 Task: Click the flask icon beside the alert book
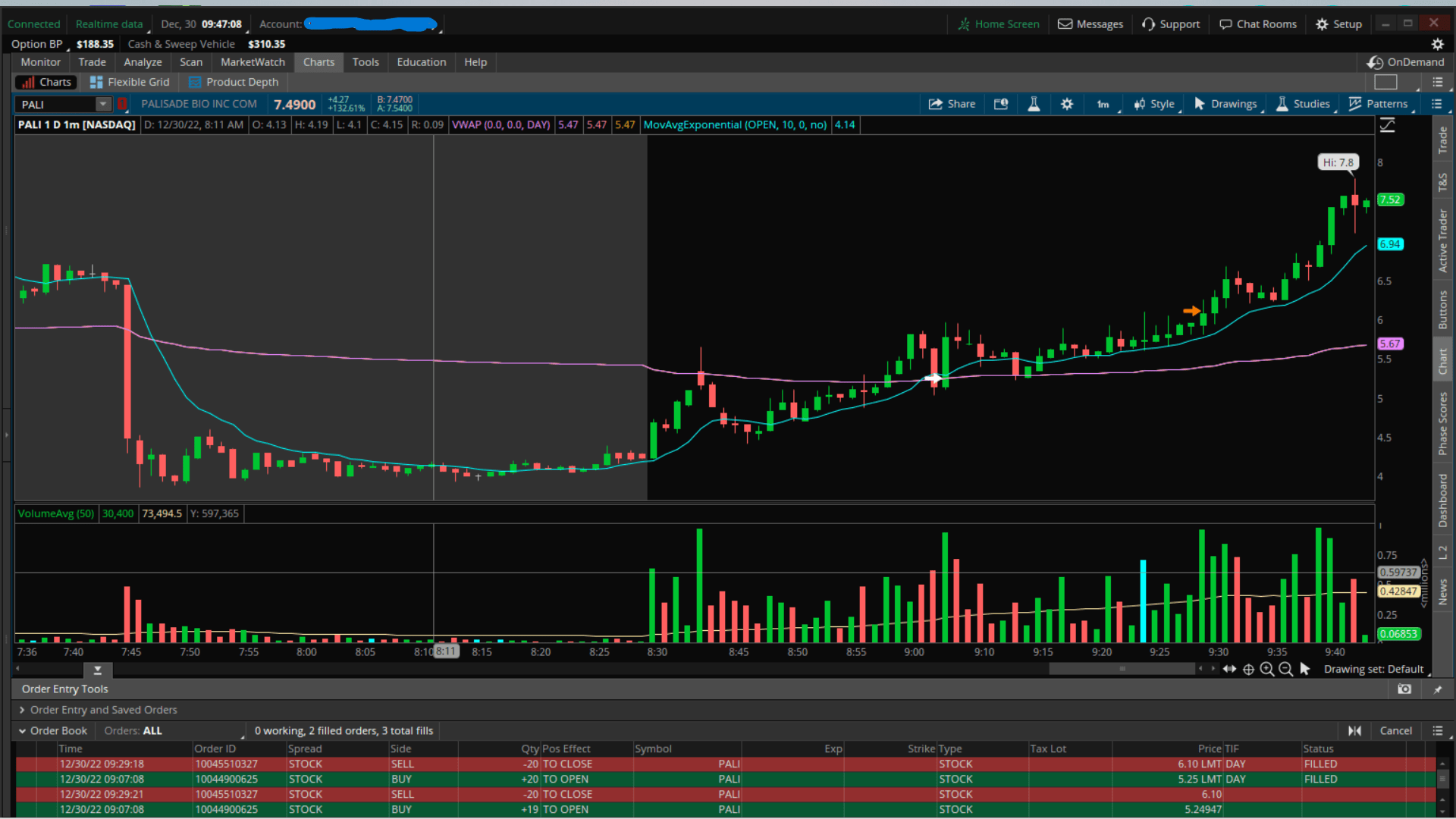pos(1034,104)
